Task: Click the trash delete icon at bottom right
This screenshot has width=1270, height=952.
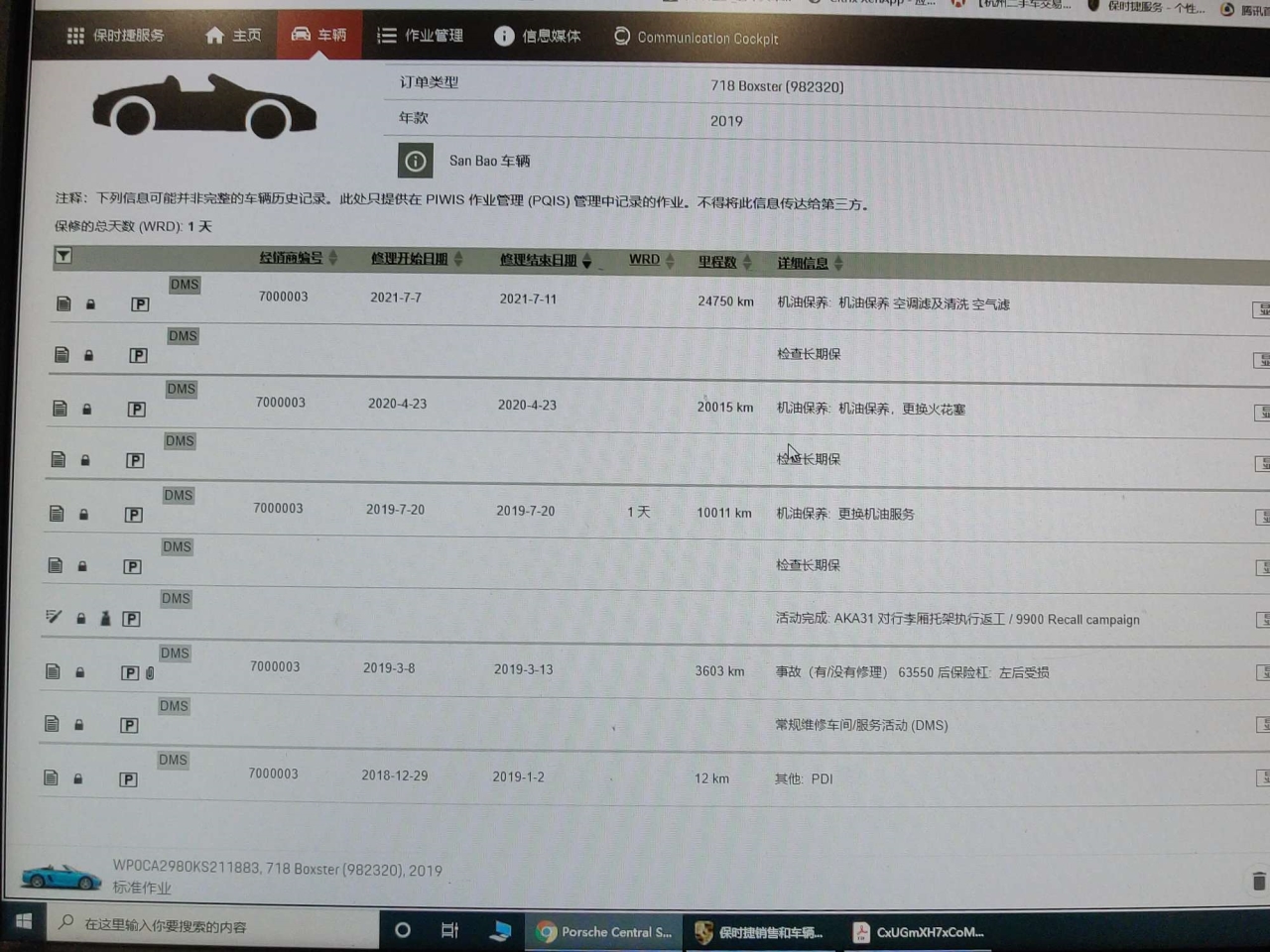Action: point(1259,881)
